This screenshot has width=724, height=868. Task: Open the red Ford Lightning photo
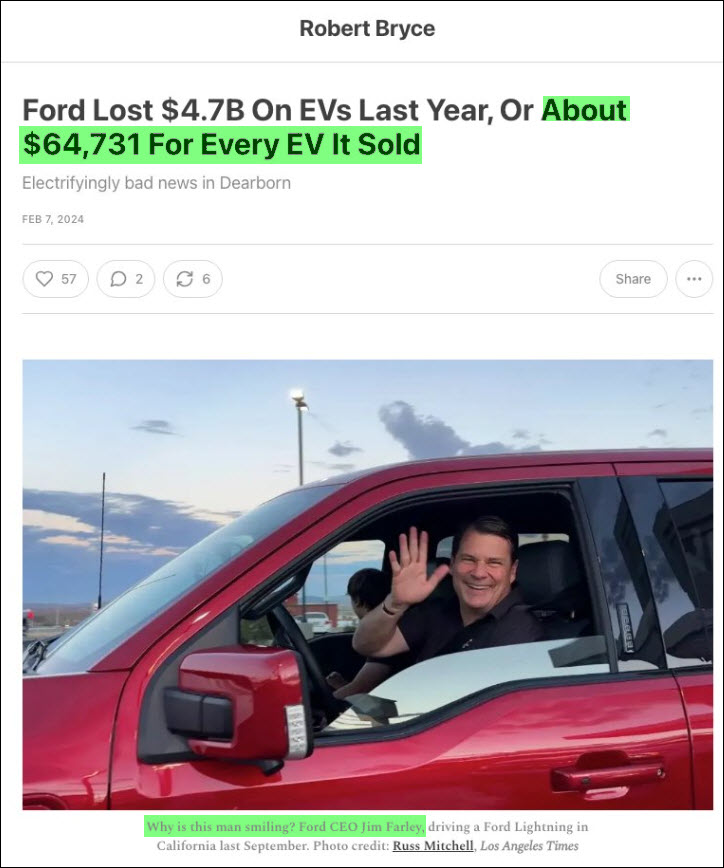(x=368, y=585)
